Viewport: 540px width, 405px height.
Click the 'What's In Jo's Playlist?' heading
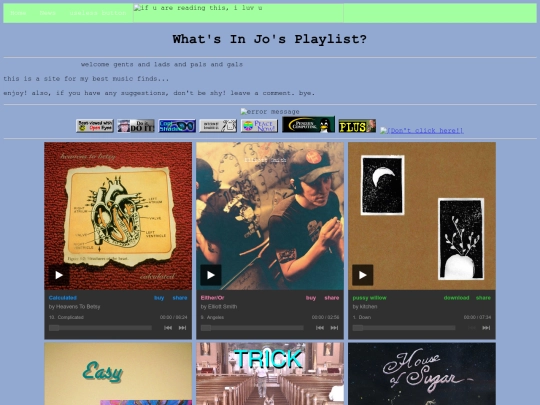tap(270, 39)
